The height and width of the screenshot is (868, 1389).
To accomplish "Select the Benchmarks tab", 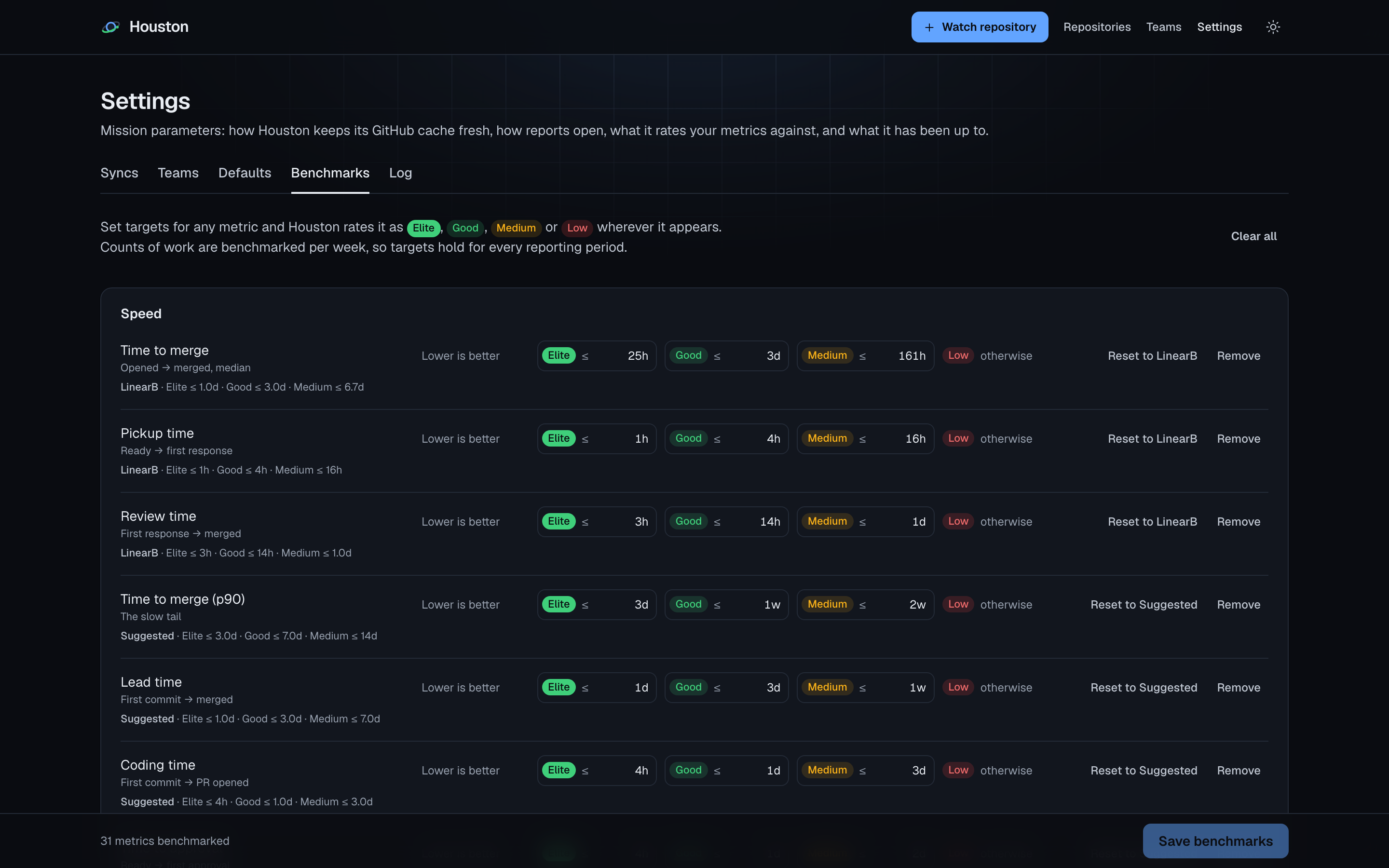I will click(330, 173).
